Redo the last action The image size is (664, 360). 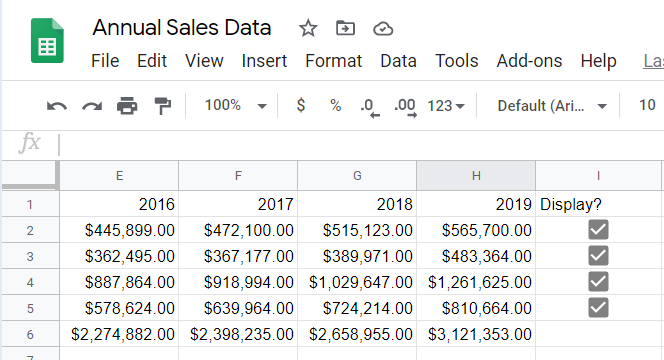coord(92,105)
